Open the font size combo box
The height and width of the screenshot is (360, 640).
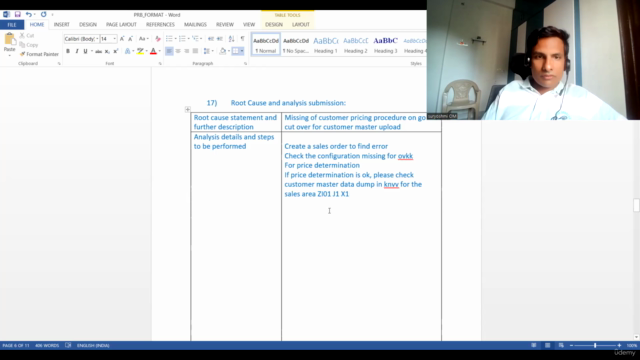pos(108,39)
